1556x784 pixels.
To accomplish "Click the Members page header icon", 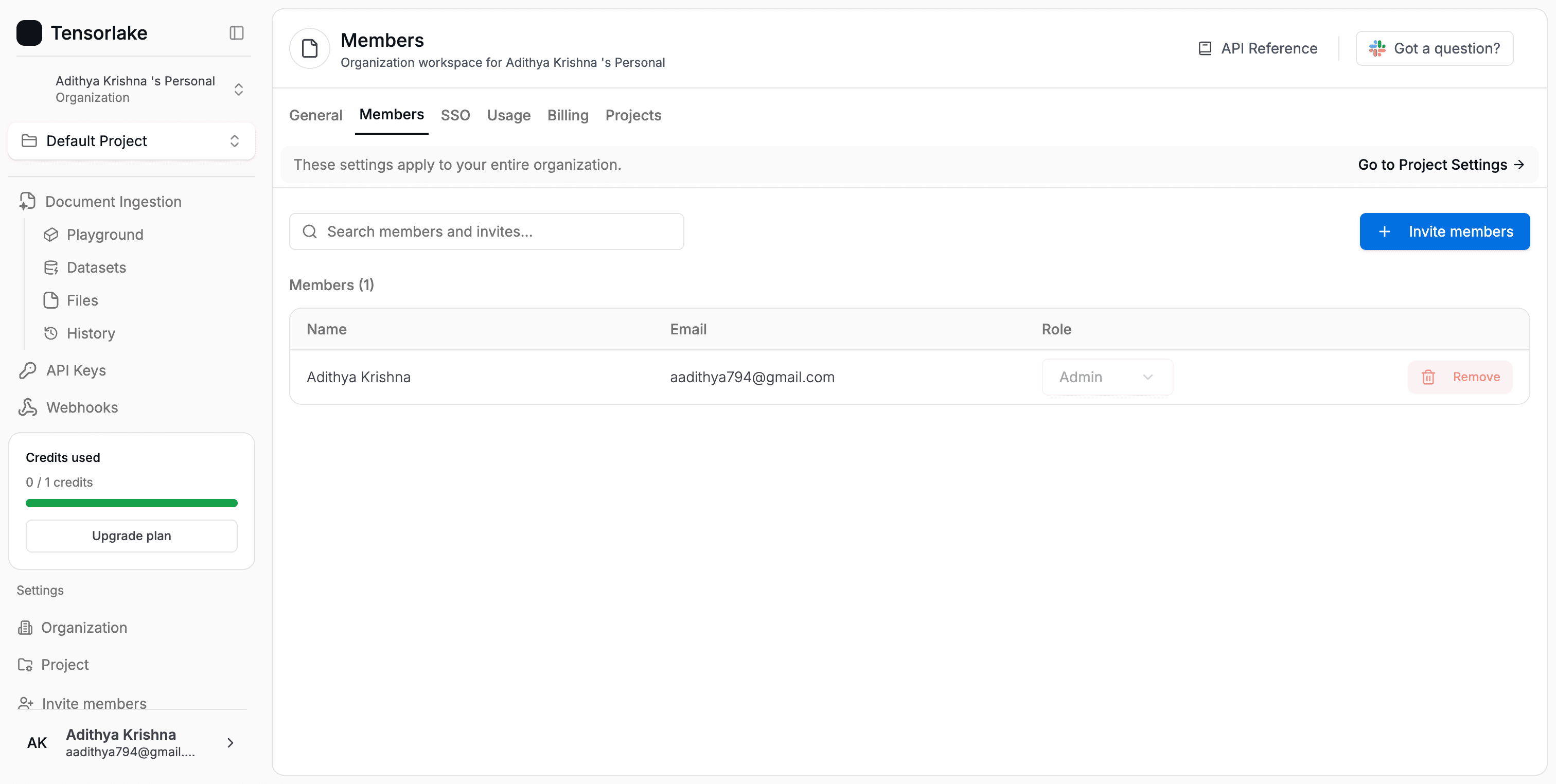I will pyautogui.click(x=310, y=48).
